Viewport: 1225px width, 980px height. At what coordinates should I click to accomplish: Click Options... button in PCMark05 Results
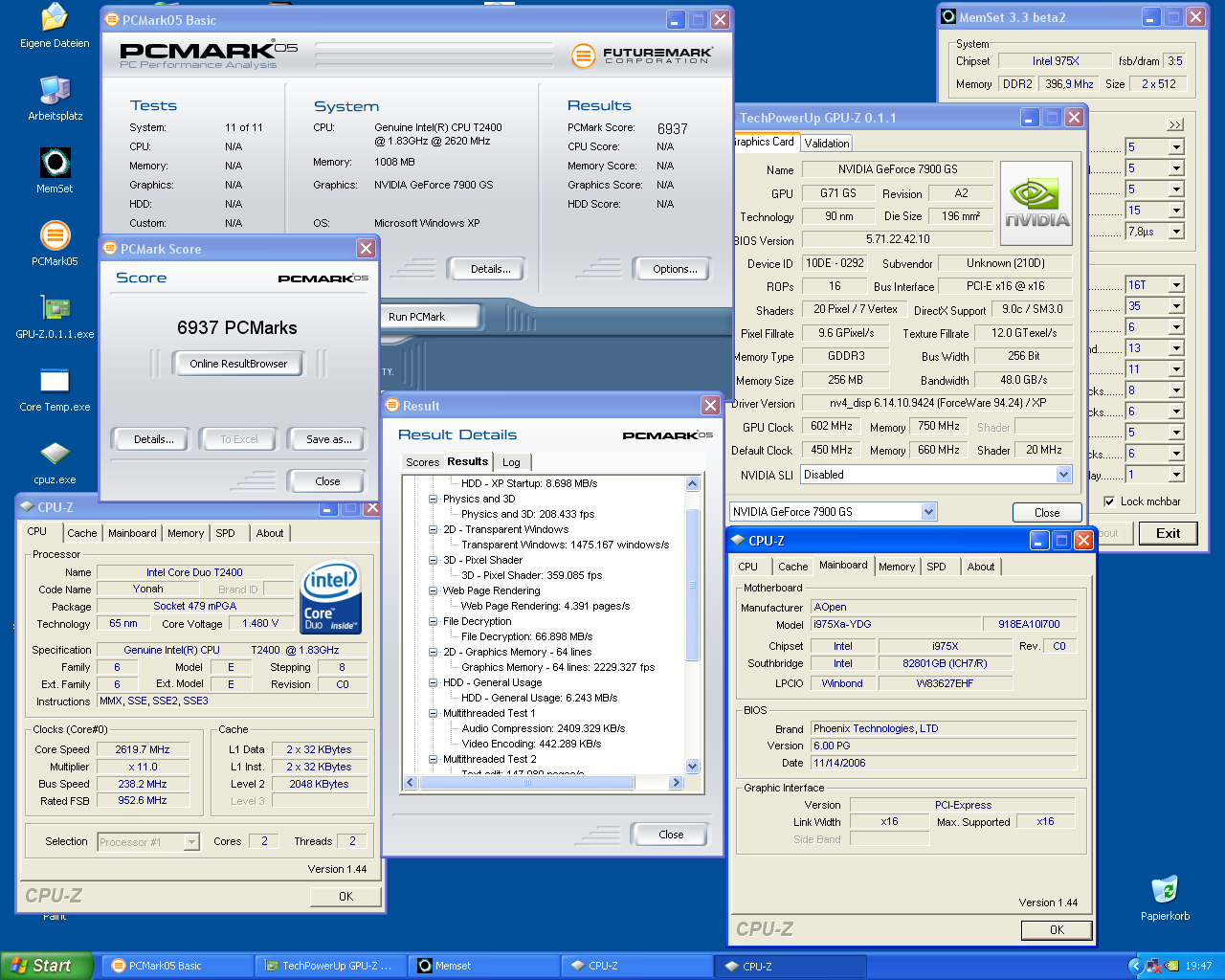tap(675, 269)
